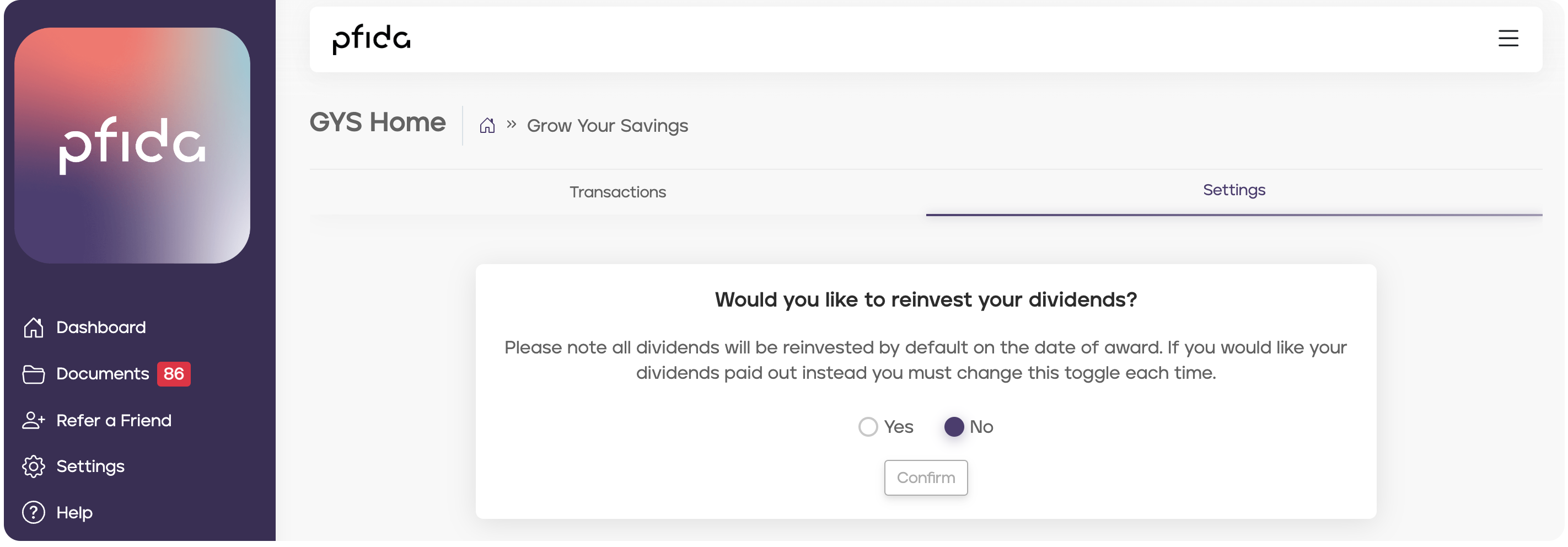1568x547 pixels.
Task: Click the Settings gear icon in sidebar
Action: click(x=34, y=466)
